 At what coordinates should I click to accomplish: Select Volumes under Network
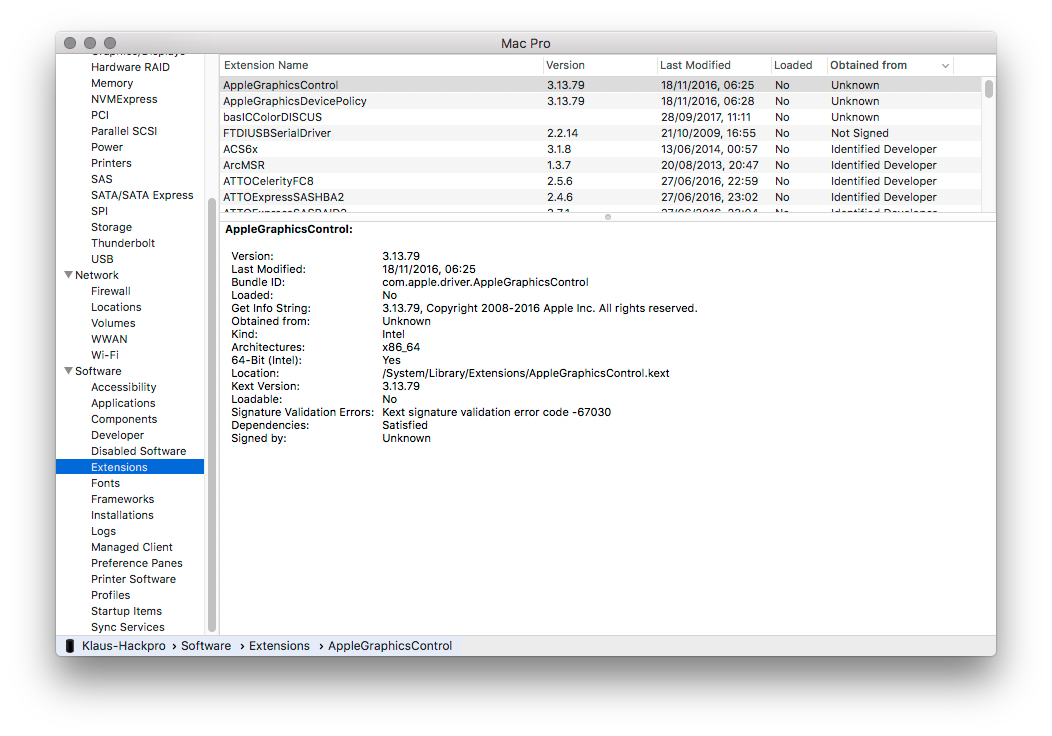coord(113,323)
